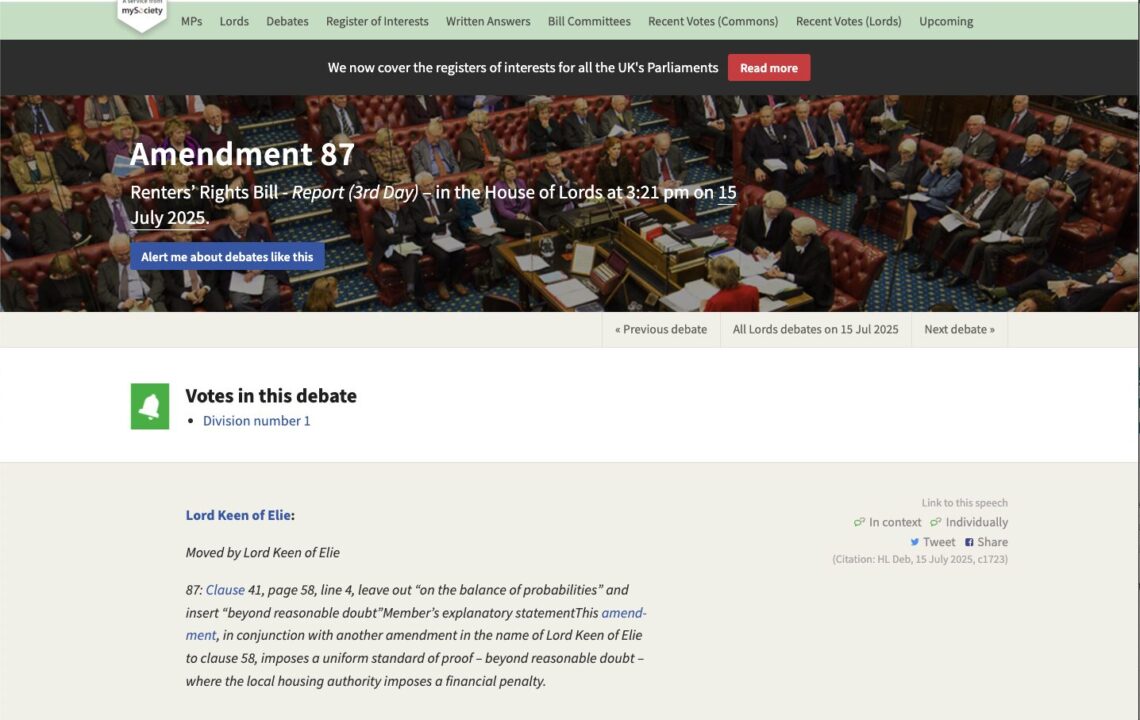Open Written Answers page
This screenshot has height=720, width=1140.
tap(488, 21)
